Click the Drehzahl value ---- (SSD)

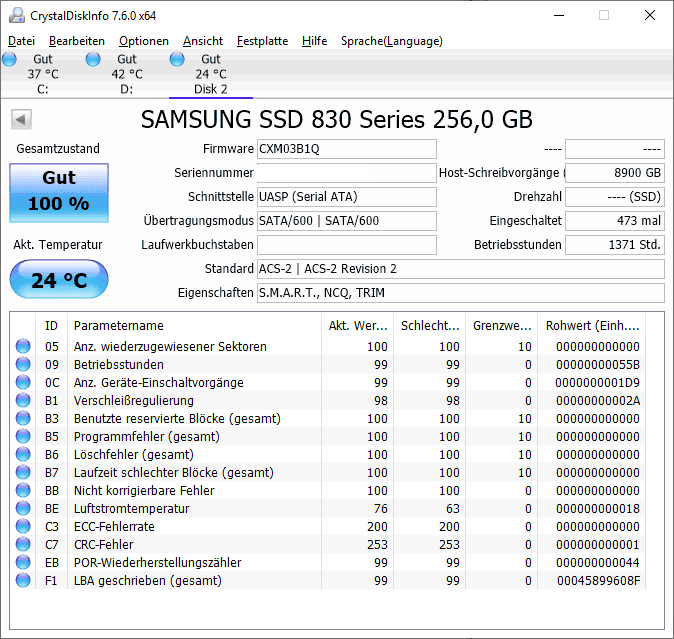pos(615,197)
